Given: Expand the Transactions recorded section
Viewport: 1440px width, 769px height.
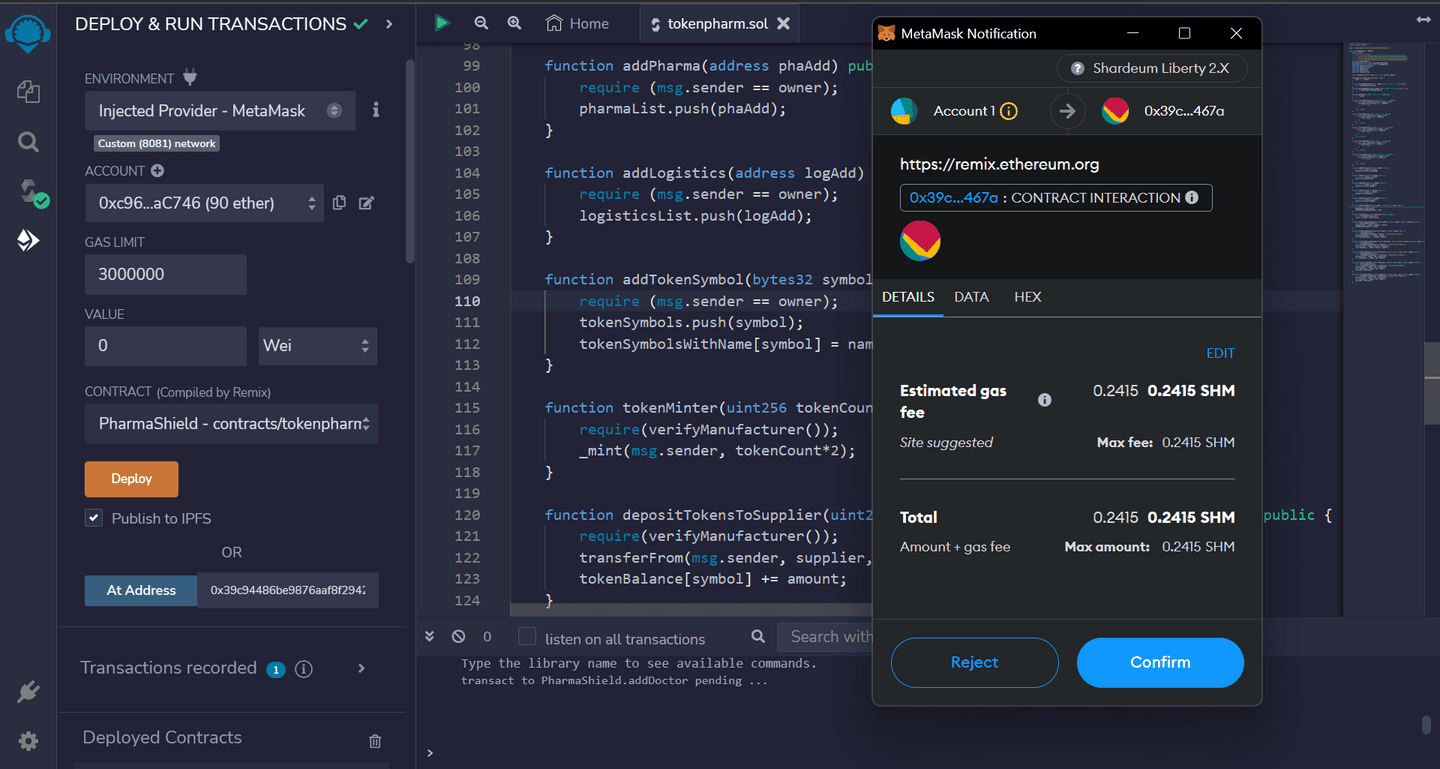Looking at the screenshot, I should tap(362, 668).
